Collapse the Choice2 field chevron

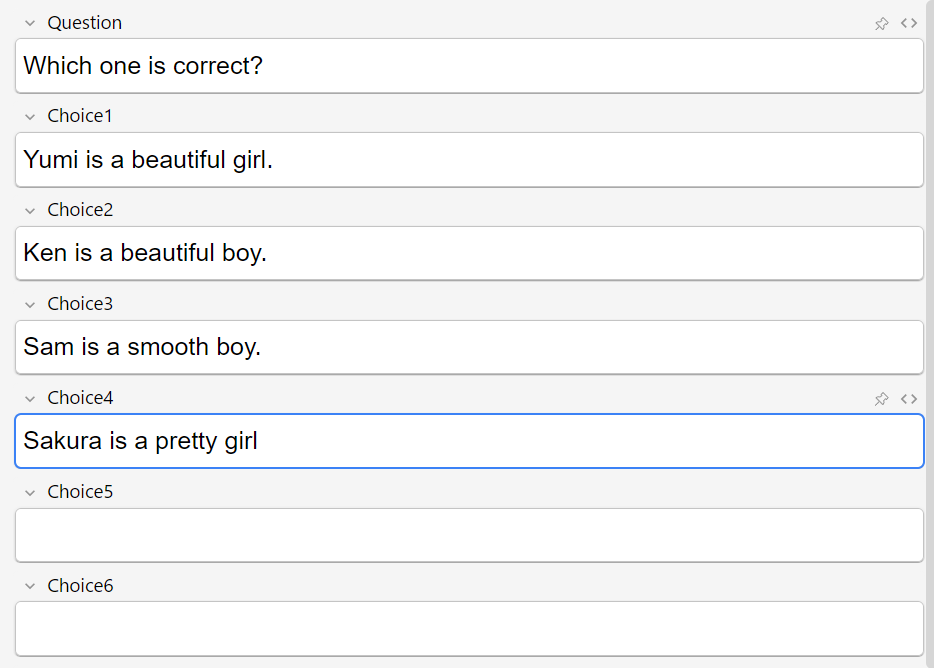(30, 211)
